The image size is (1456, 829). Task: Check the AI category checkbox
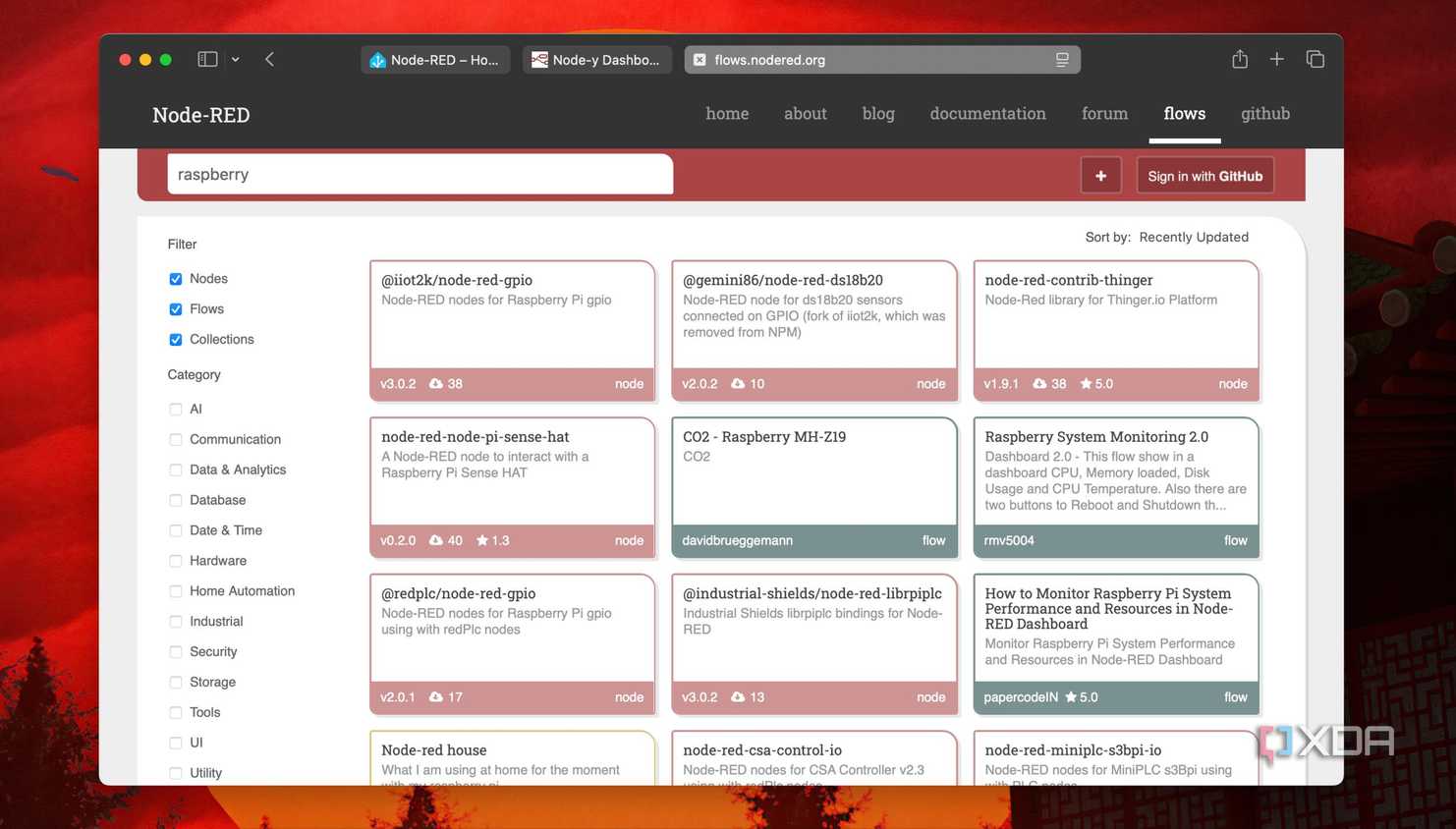coord(176,410)
